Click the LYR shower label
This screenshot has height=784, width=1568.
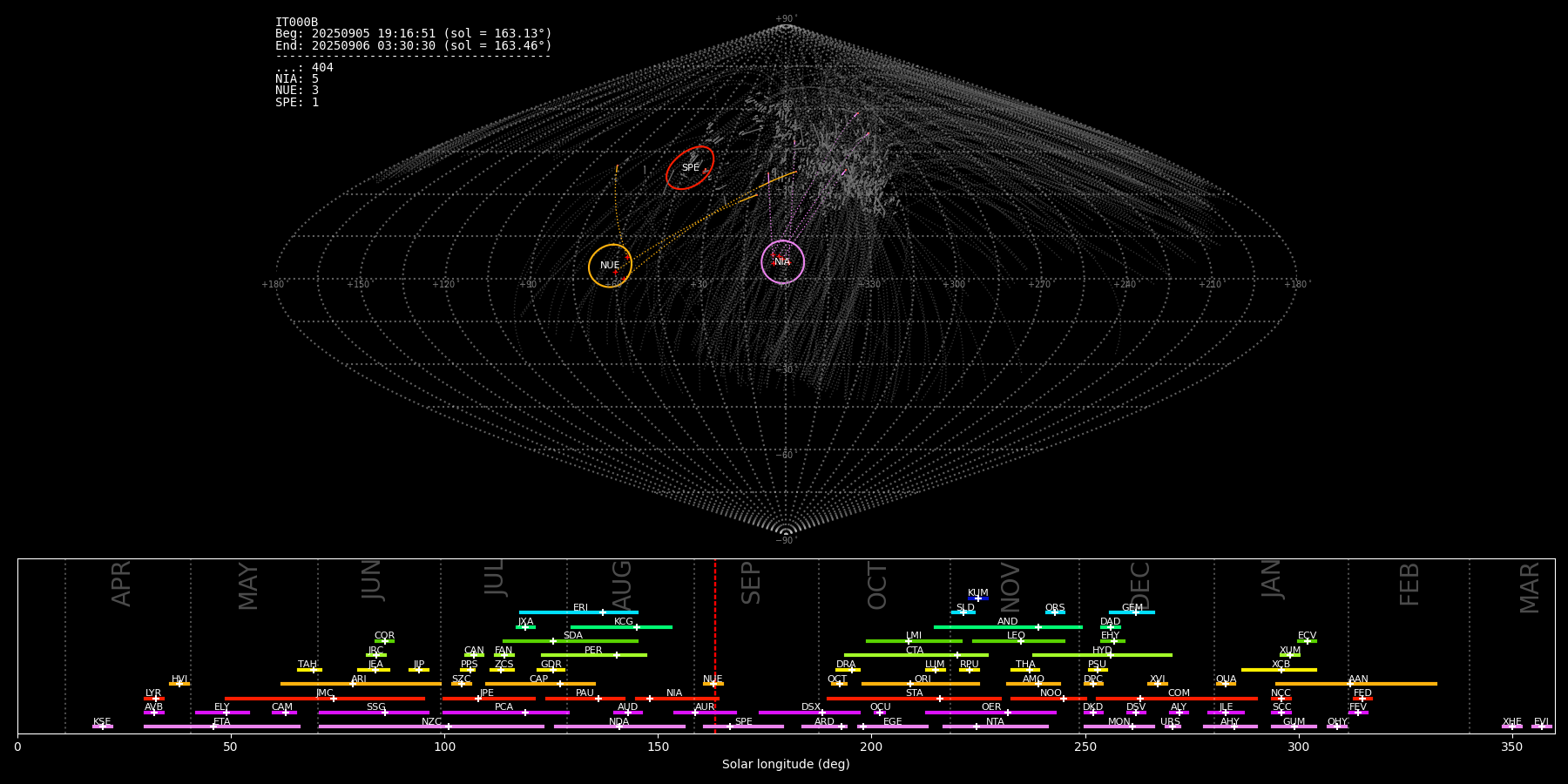click(x=153, y=693)
